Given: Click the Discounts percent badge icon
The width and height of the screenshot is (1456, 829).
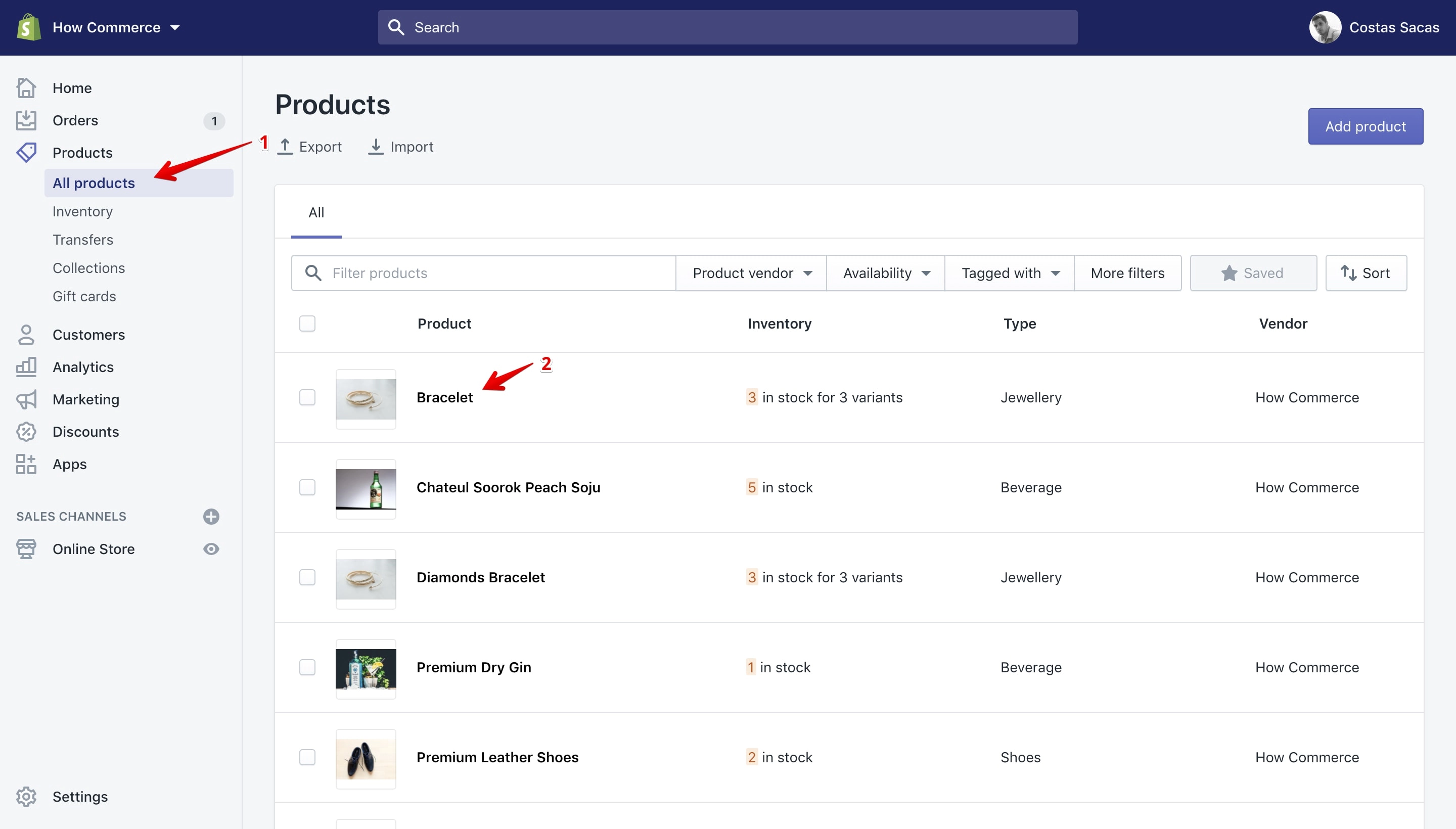Looking at the screenshot, I should [x=26, y=432].
